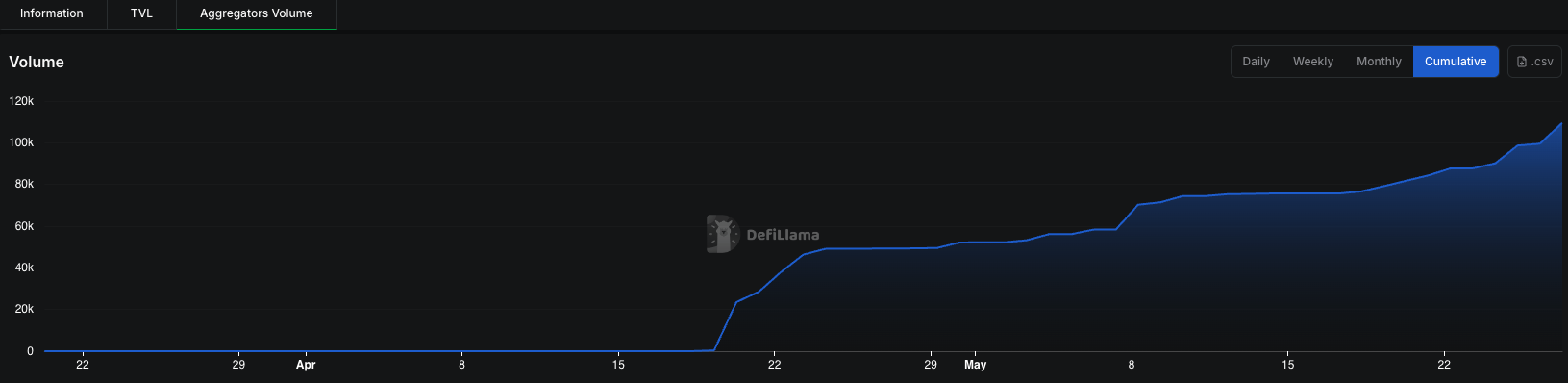Select the Aggregators Volume tab
Viewport: 1568px width, 383px height.
point(257,13)
